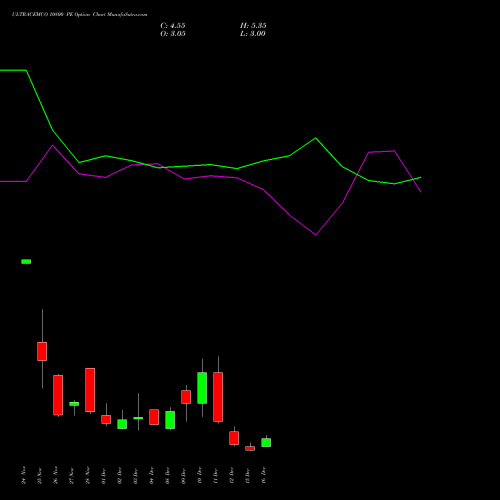This screenshot has height=500, width=500.
Task: Click the ULTRACEMCO PE Options Chart title
Action: pos(79,15)
